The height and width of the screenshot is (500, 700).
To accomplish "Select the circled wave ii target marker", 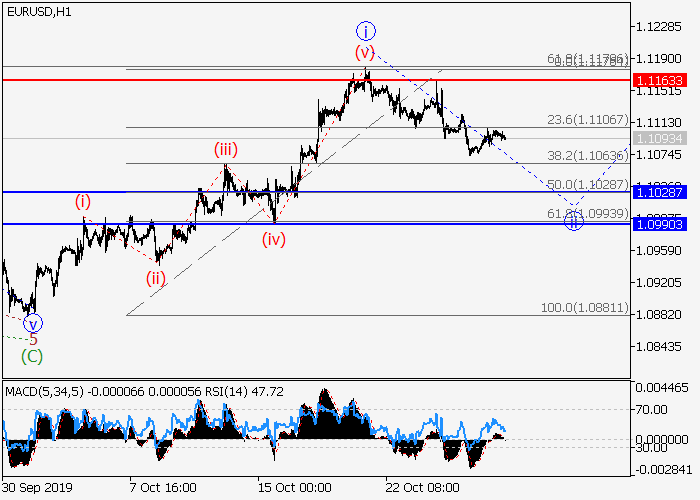I will [574, 221].
